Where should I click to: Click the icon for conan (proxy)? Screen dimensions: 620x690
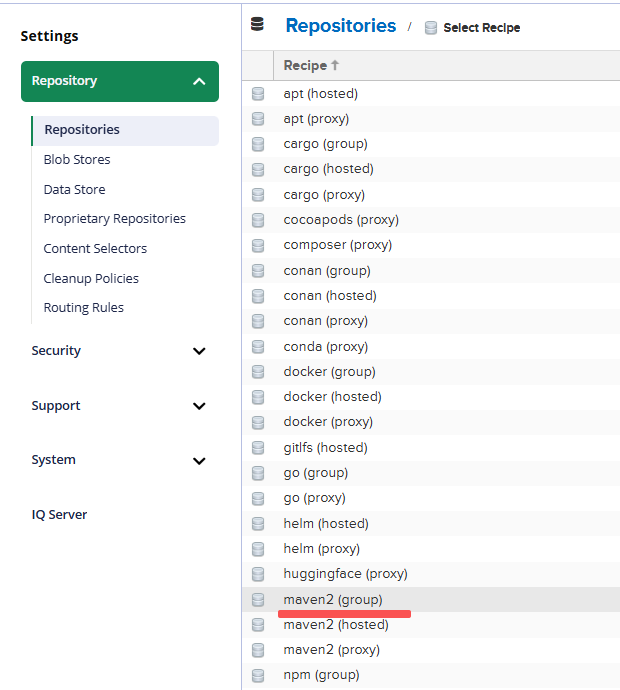258,321
